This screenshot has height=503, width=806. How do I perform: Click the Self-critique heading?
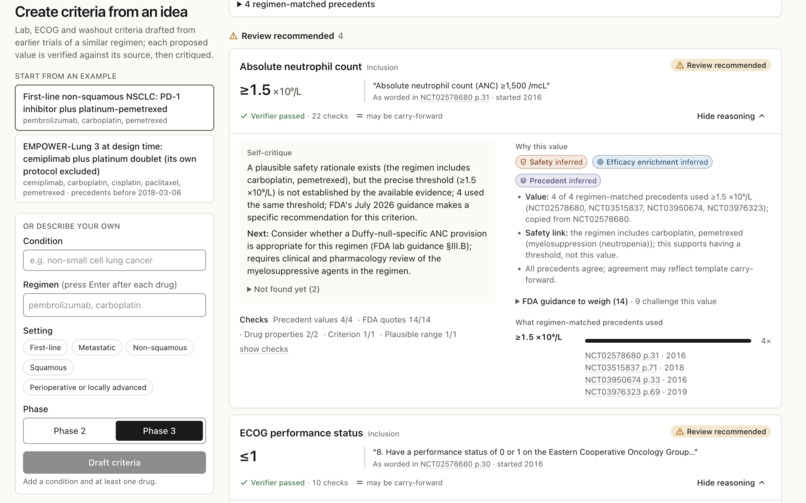269,153
